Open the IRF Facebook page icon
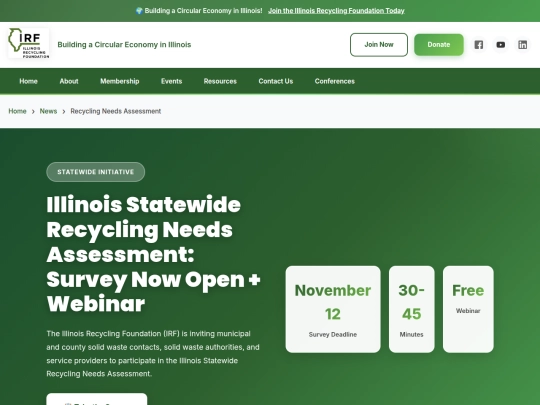This screenshot has width=540, height=405. click(479, 45)
